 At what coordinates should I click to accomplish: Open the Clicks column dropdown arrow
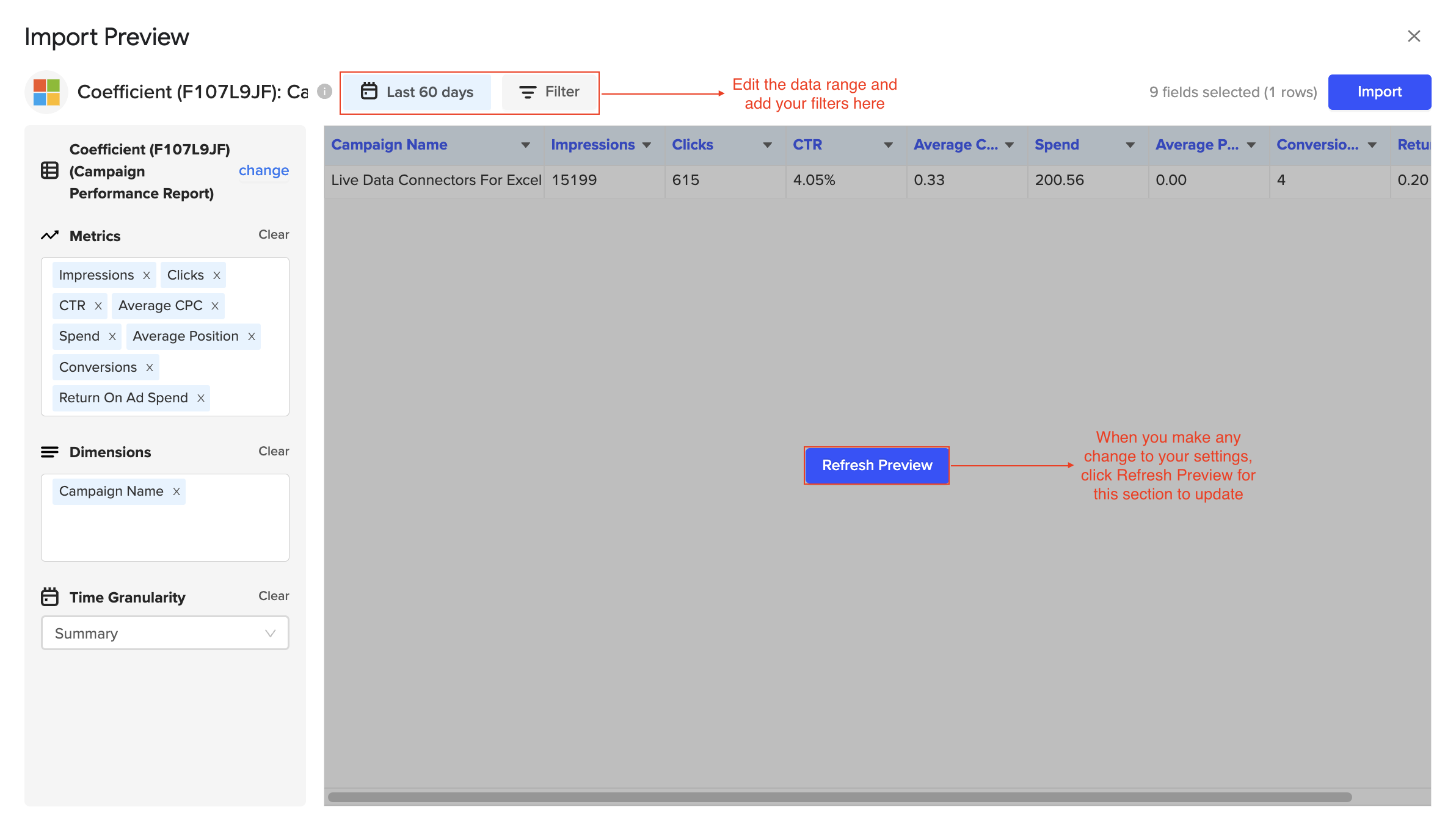pyautogui.click(x=768, y=145)
